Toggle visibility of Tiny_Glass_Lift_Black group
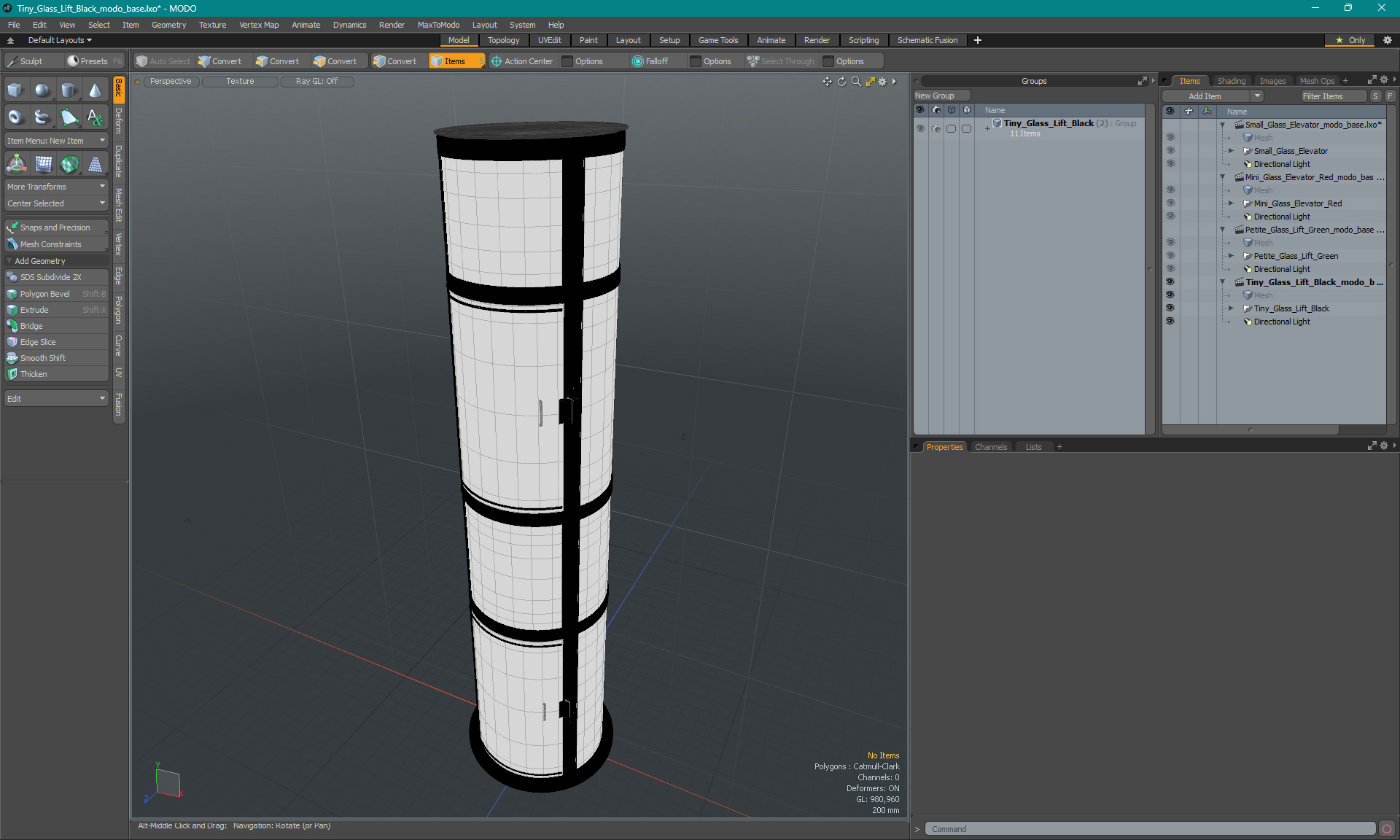The height and width of the screenshot is (840, 1400). (920, 128)
